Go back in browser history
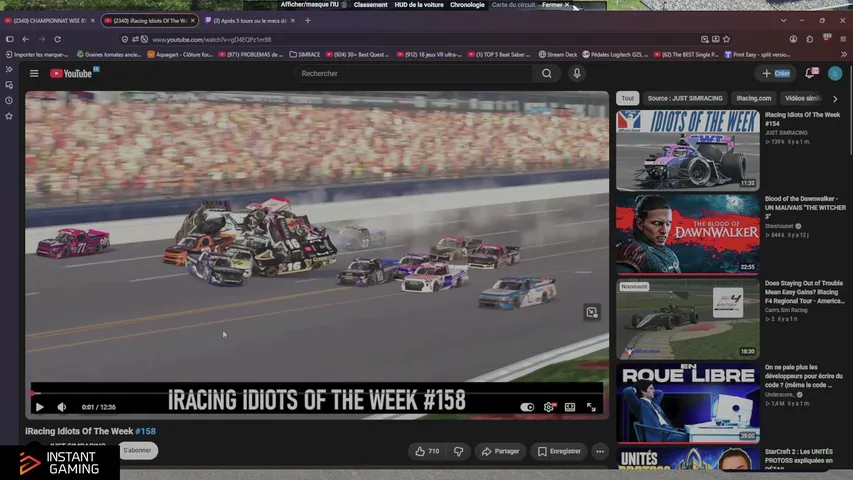The width and height of the screenshot is (853, 480). coord(26,39)
